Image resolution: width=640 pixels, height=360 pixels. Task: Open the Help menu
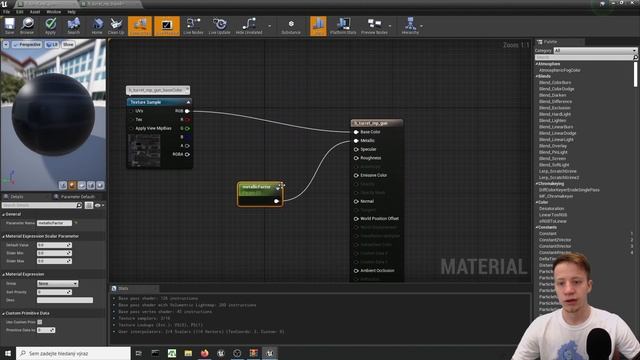point(71,12)
